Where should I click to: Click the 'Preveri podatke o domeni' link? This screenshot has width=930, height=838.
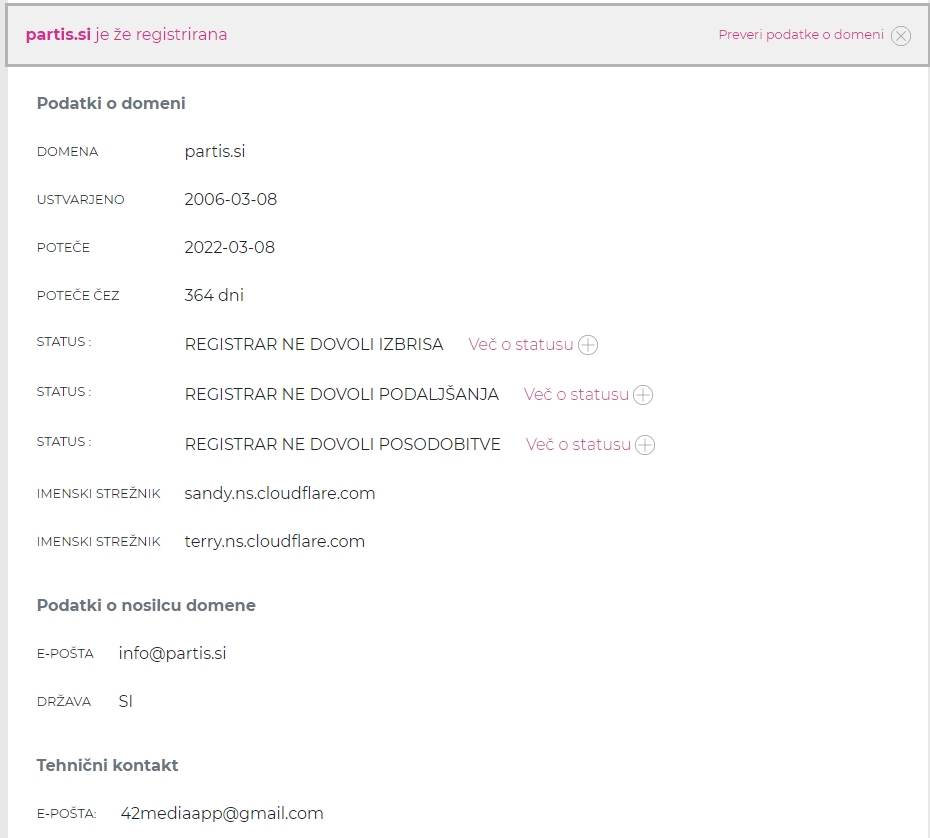[x=801, y=35]
